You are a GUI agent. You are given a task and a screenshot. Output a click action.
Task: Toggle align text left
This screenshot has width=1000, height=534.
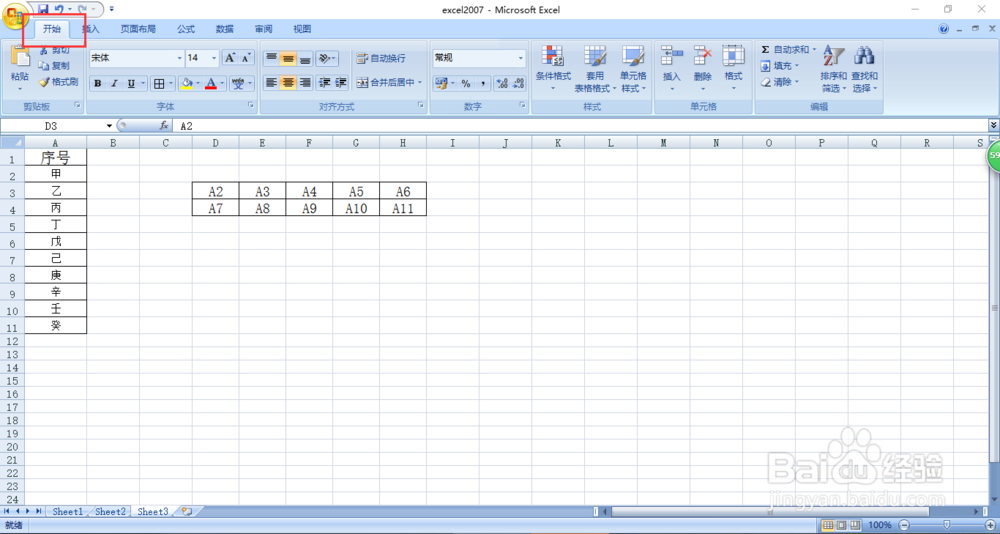coord(271,83)
